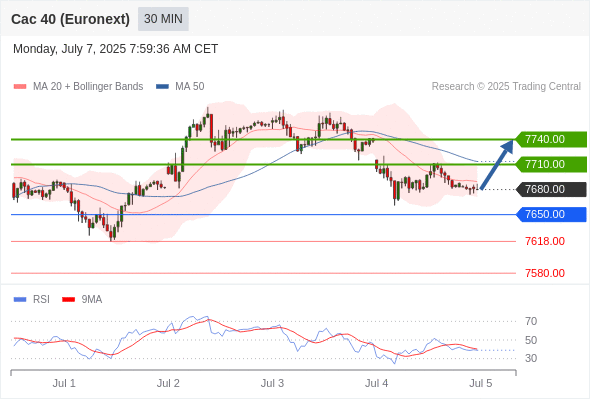Screen dimensions: 590x400
Task: Select the 7740.00 resistance price tag
Action: pyautogui.click(x=551, y=139)
